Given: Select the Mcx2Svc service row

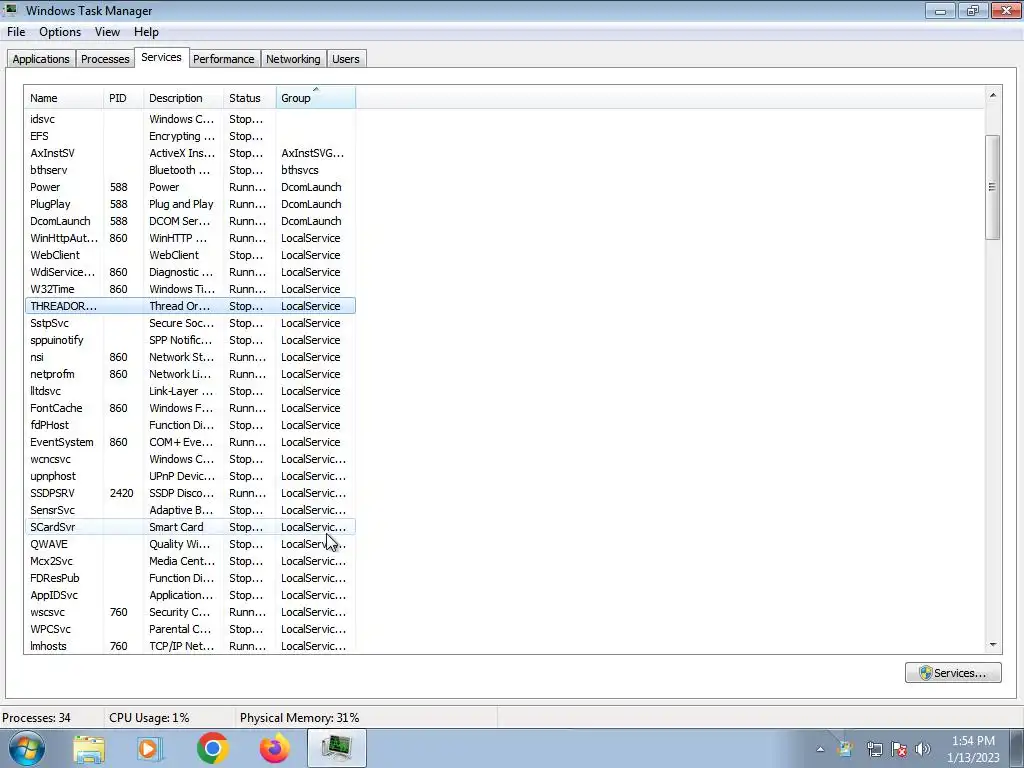Looking at the screenshot, I should click(x=190, y=560).
